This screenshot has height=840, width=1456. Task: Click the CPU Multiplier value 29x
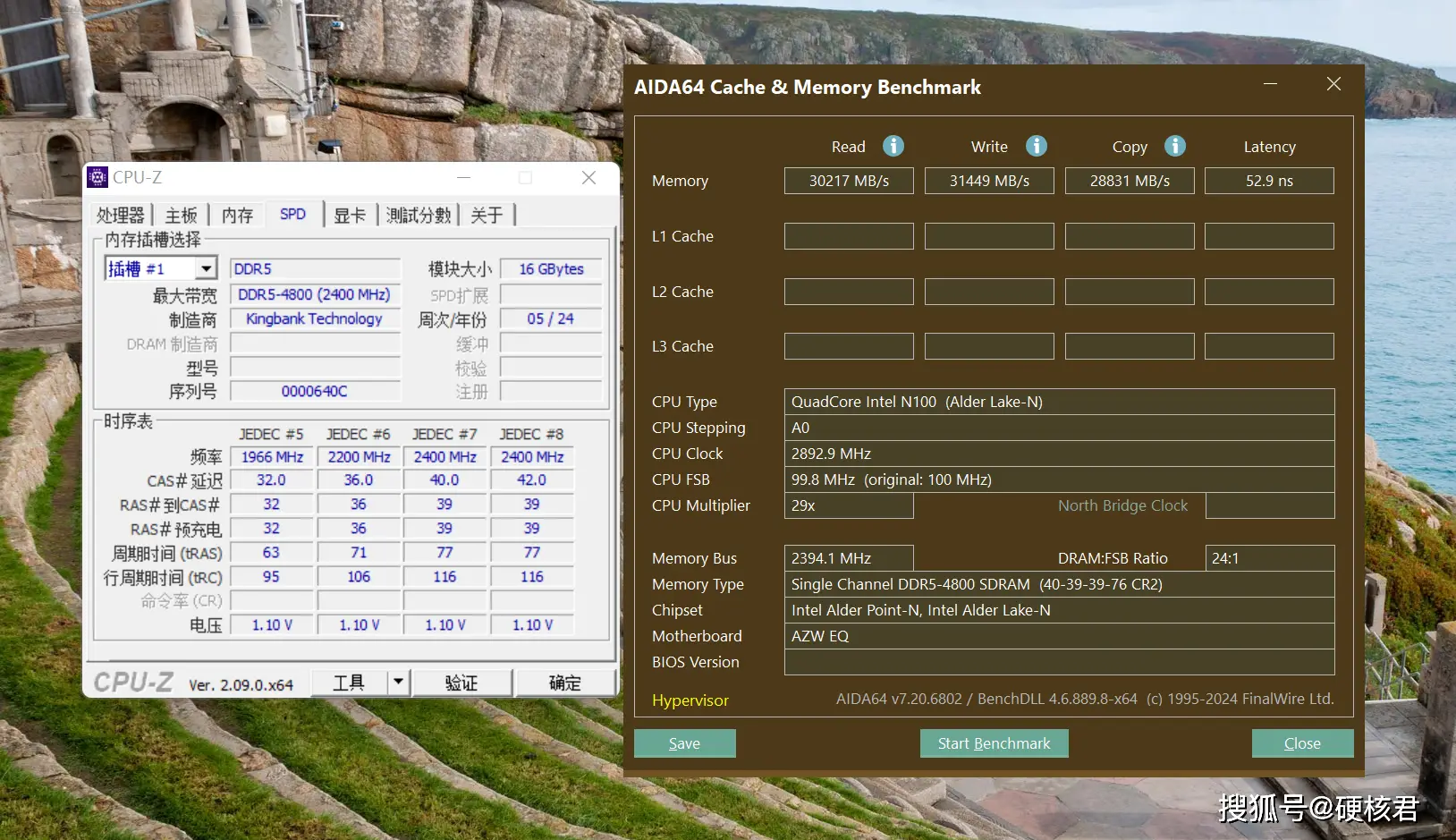[x=849, y=505]
